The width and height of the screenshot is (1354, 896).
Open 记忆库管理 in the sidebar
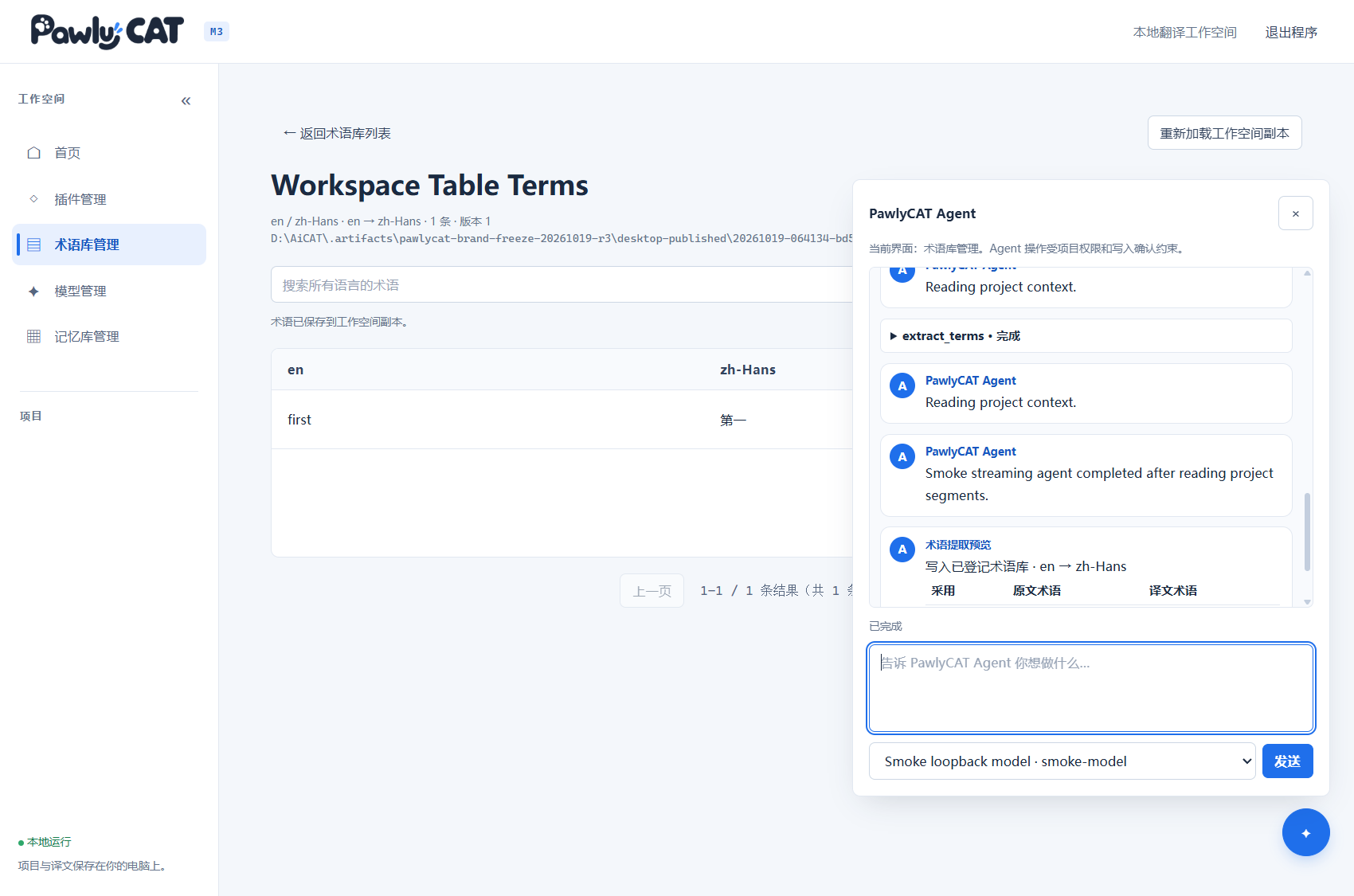pyautogui.click(x=109, y=336)
